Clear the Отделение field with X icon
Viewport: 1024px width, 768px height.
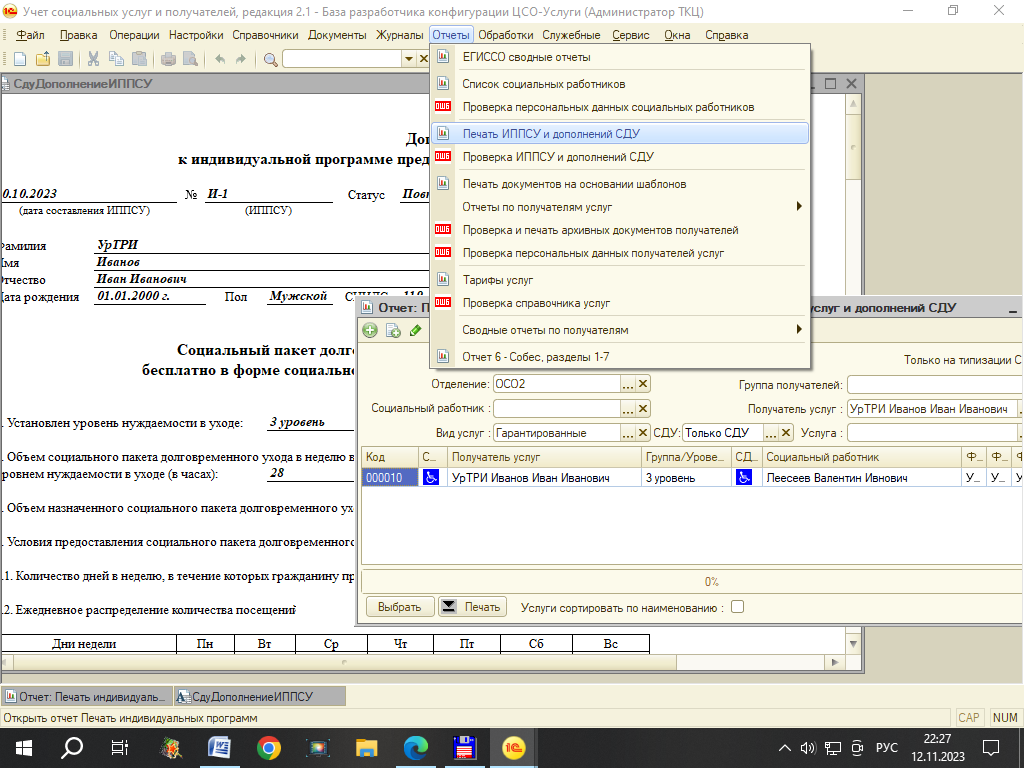click(643, 384)
